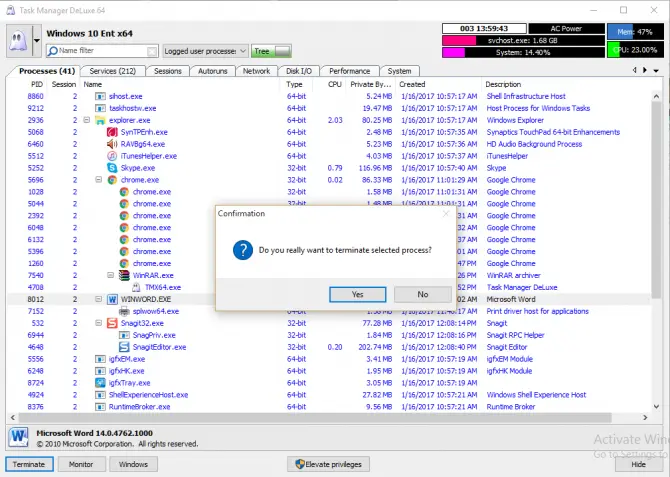Clear the Name filter with its X icon
This screenshot has height=477, width=670.
point(152,51)
